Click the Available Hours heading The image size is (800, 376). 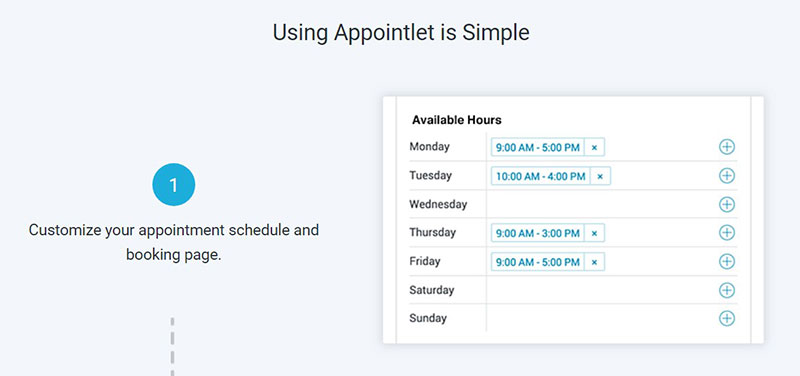pyautogui.click(x=457, y=120)
